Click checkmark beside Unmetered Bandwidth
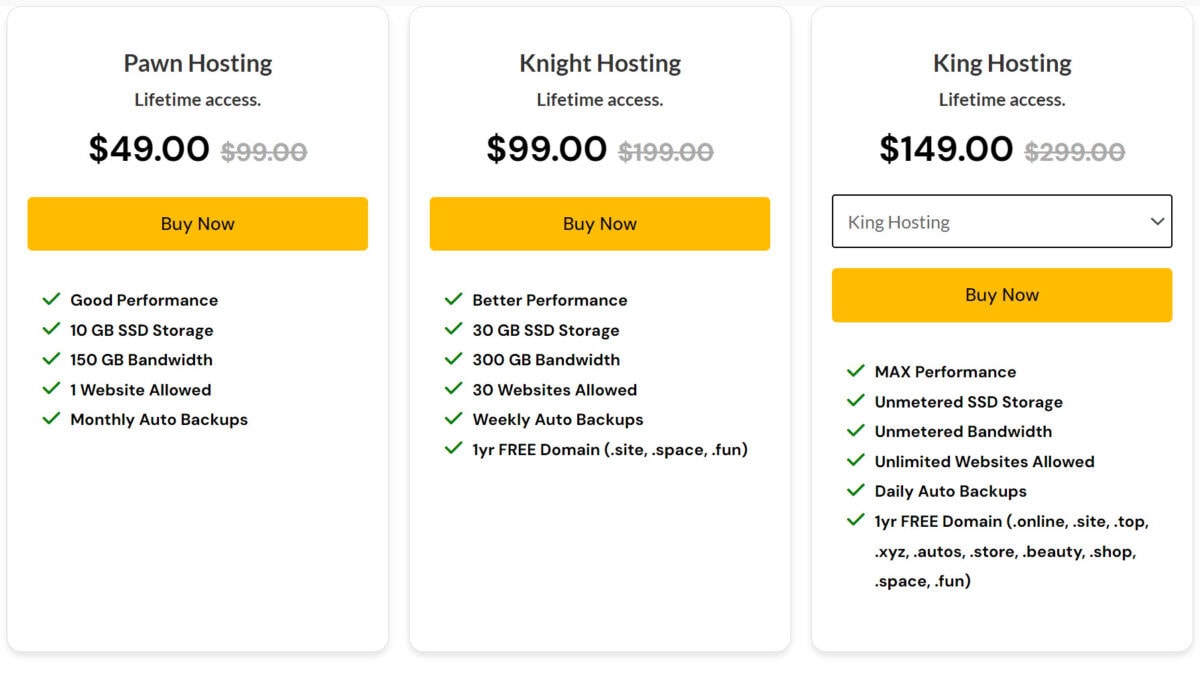This screenshot has width=1200, height=685. [x=855, y=431]
